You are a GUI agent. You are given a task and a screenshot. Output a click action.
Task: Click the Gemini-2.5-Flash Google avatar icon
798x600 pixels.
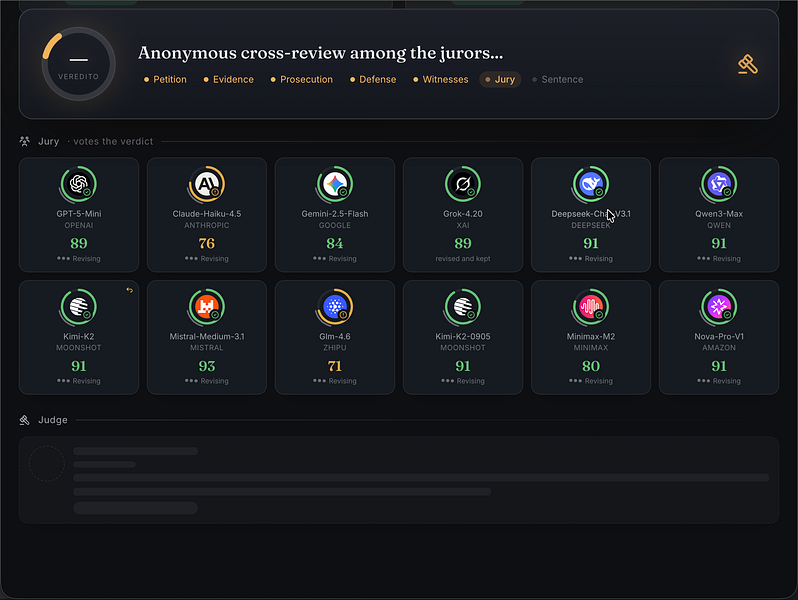coord(335,184)
